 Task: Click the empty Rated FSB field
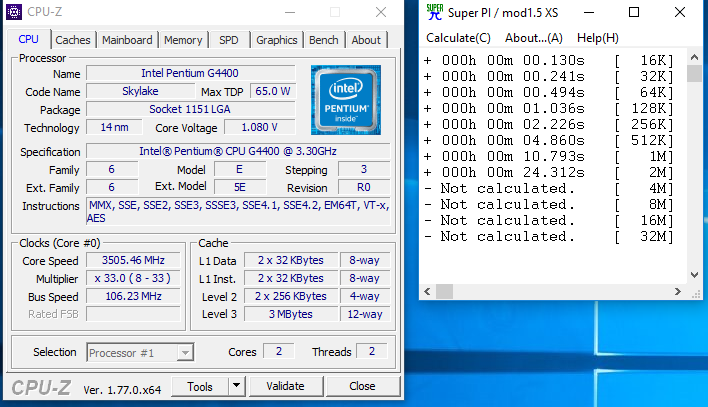[x=133, y=314]
